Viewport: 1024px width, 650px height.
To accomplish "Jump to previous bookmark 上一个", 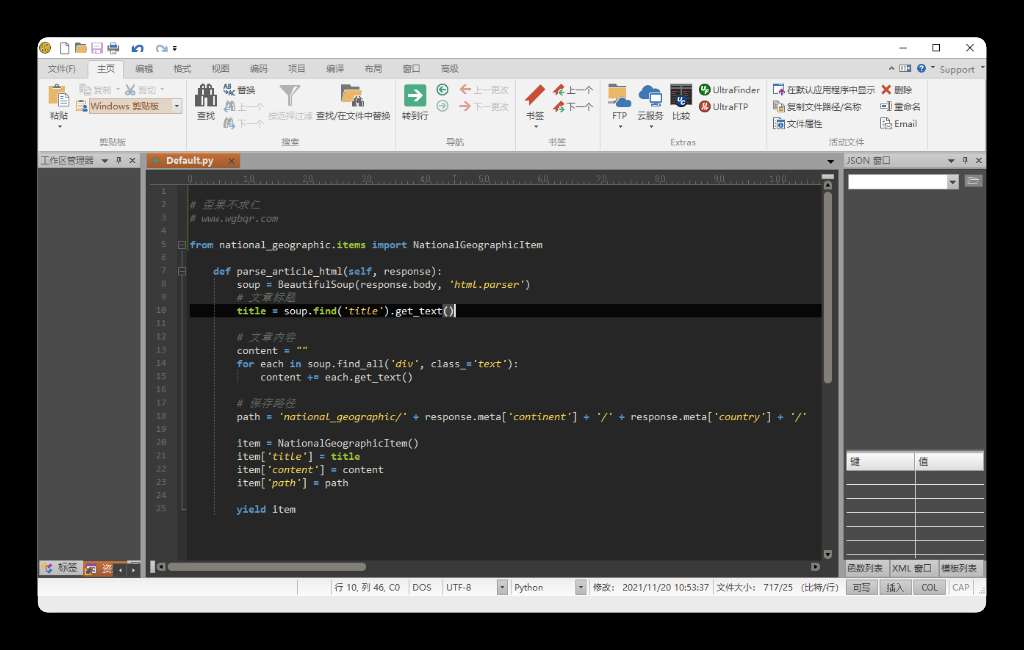I will coord(573,89).
